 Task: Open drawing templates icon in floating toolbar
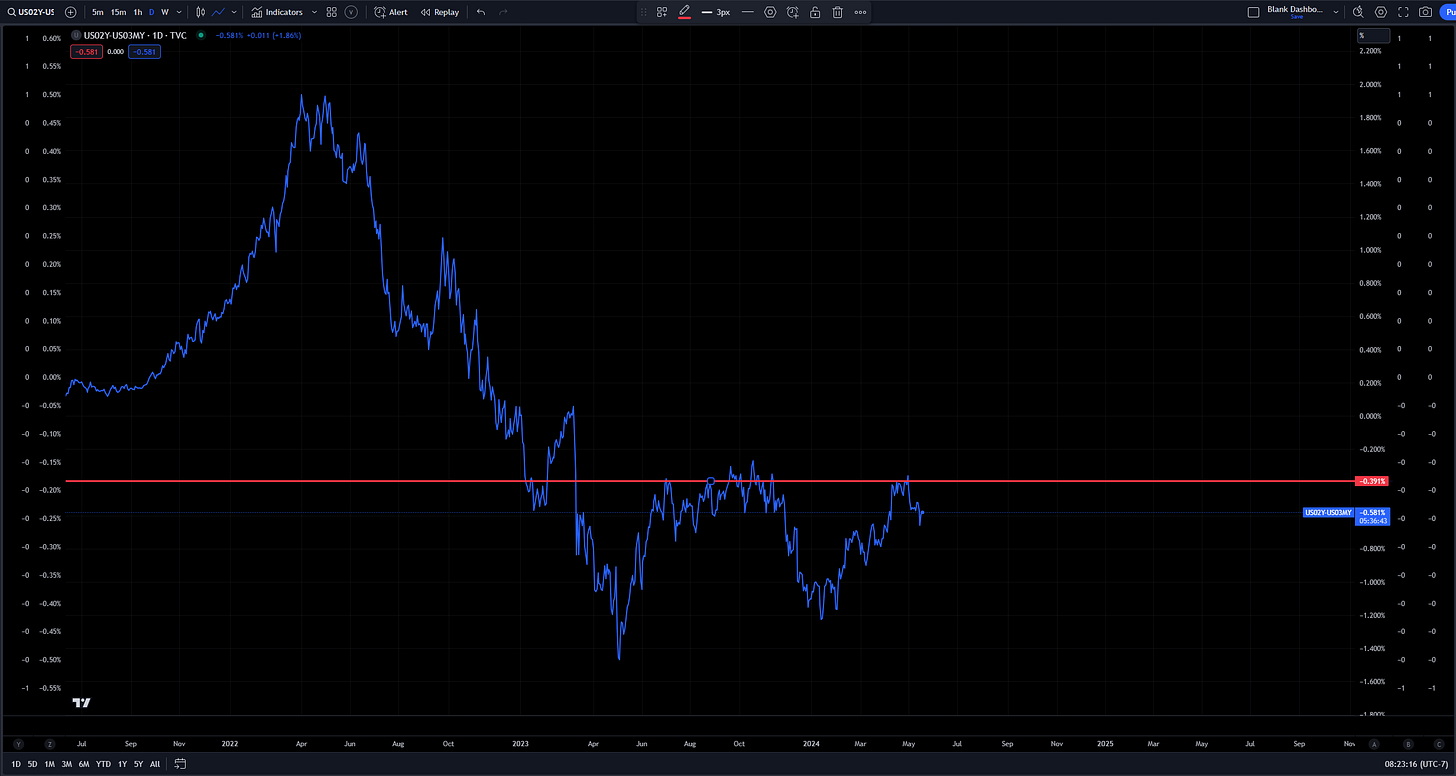click(662, 12)
